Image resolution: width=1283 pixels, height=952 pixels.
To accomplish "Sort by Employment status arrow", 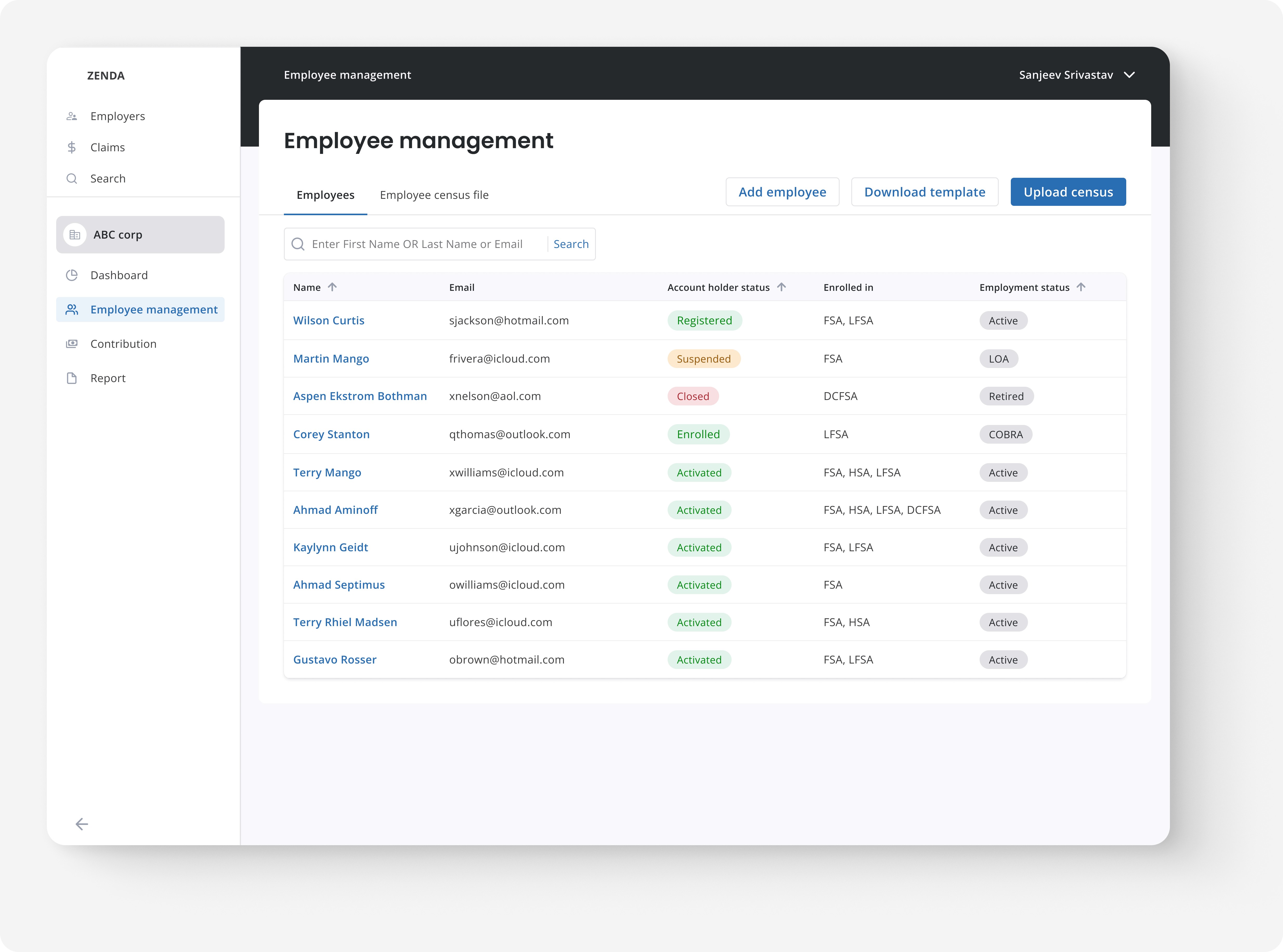I will [1081, 287].
